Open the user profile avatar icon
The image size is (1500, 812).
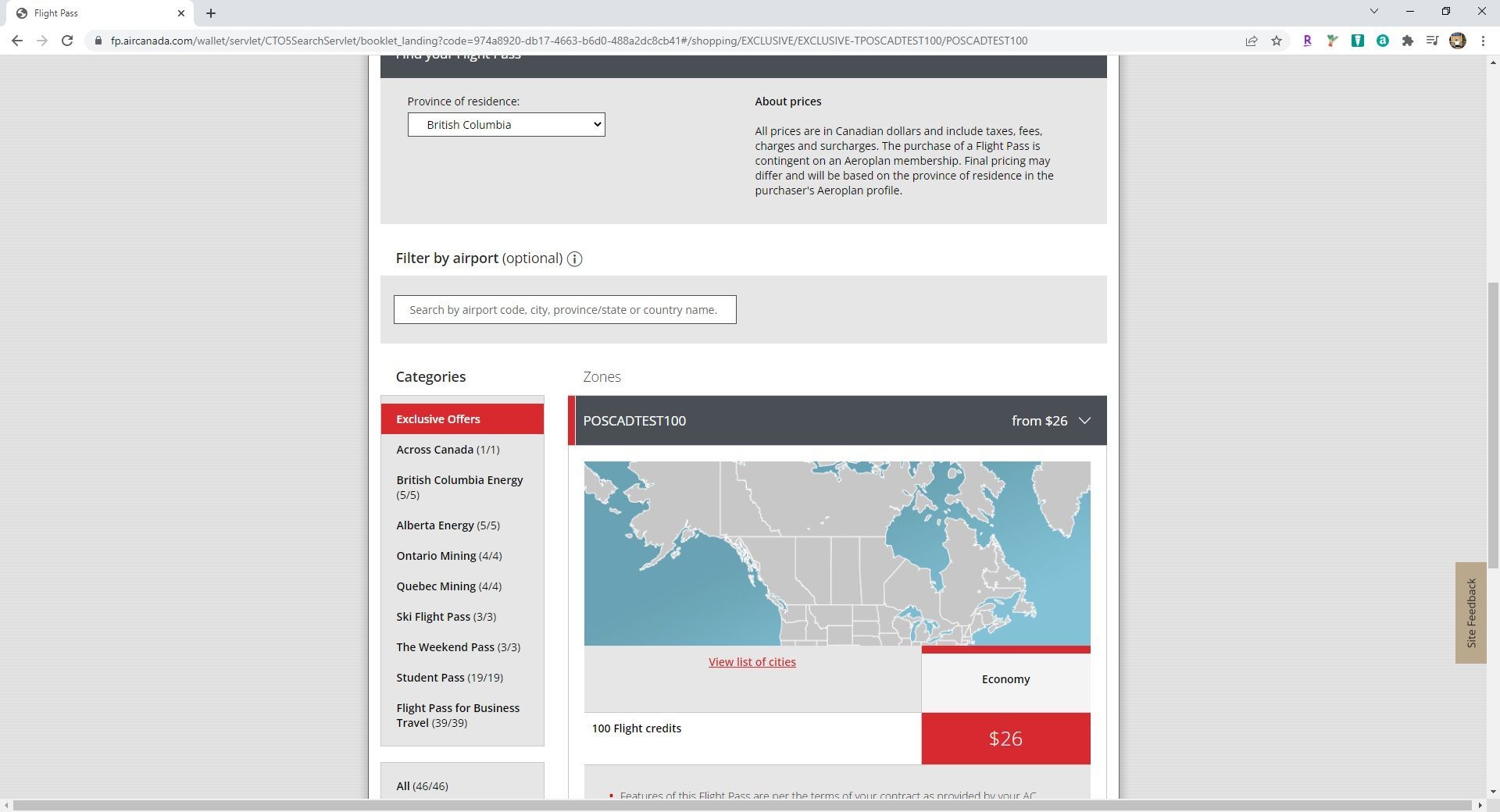(x=1458, y=41)
